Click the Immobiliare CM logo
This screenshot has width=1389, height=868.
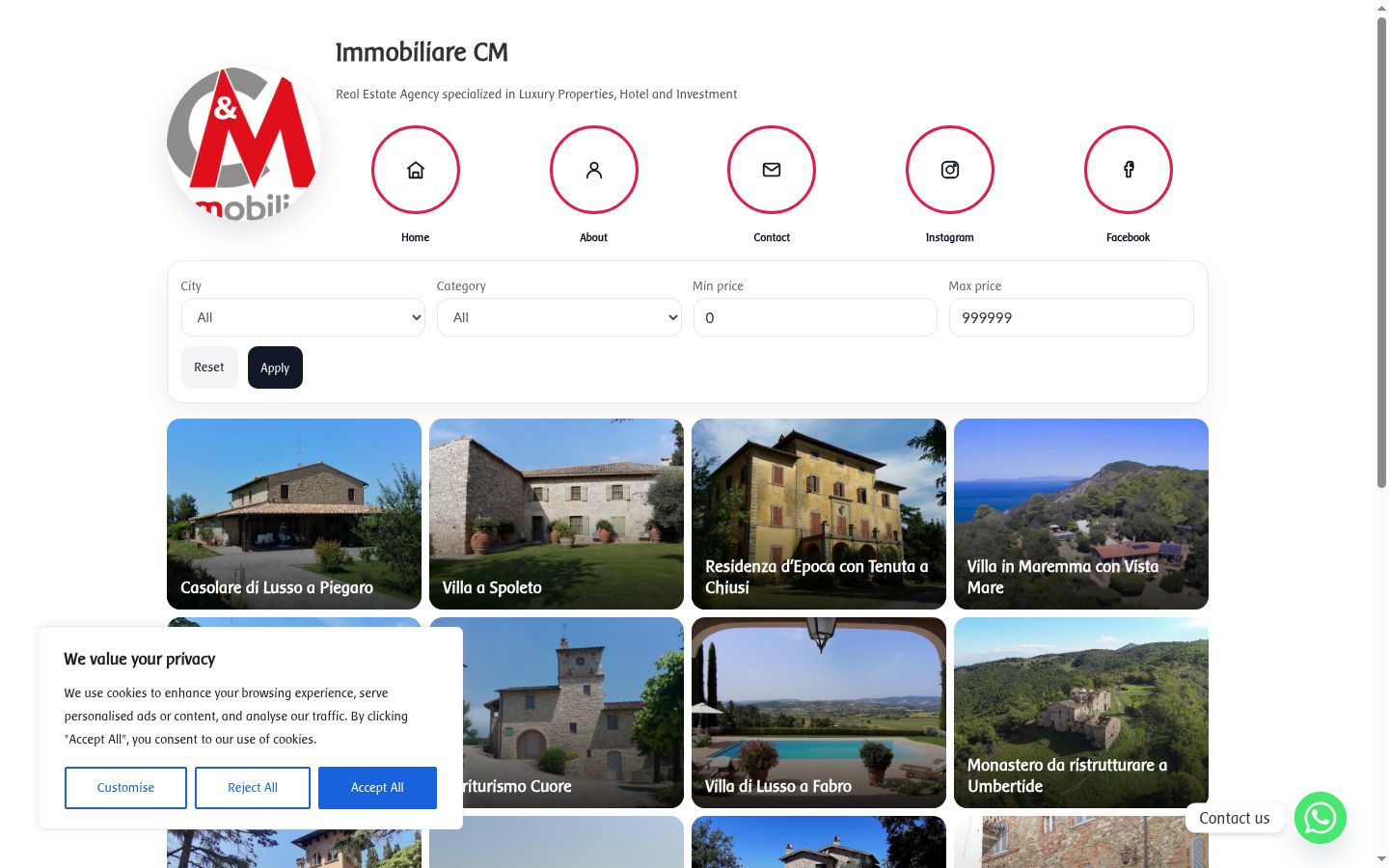(244, 144)
